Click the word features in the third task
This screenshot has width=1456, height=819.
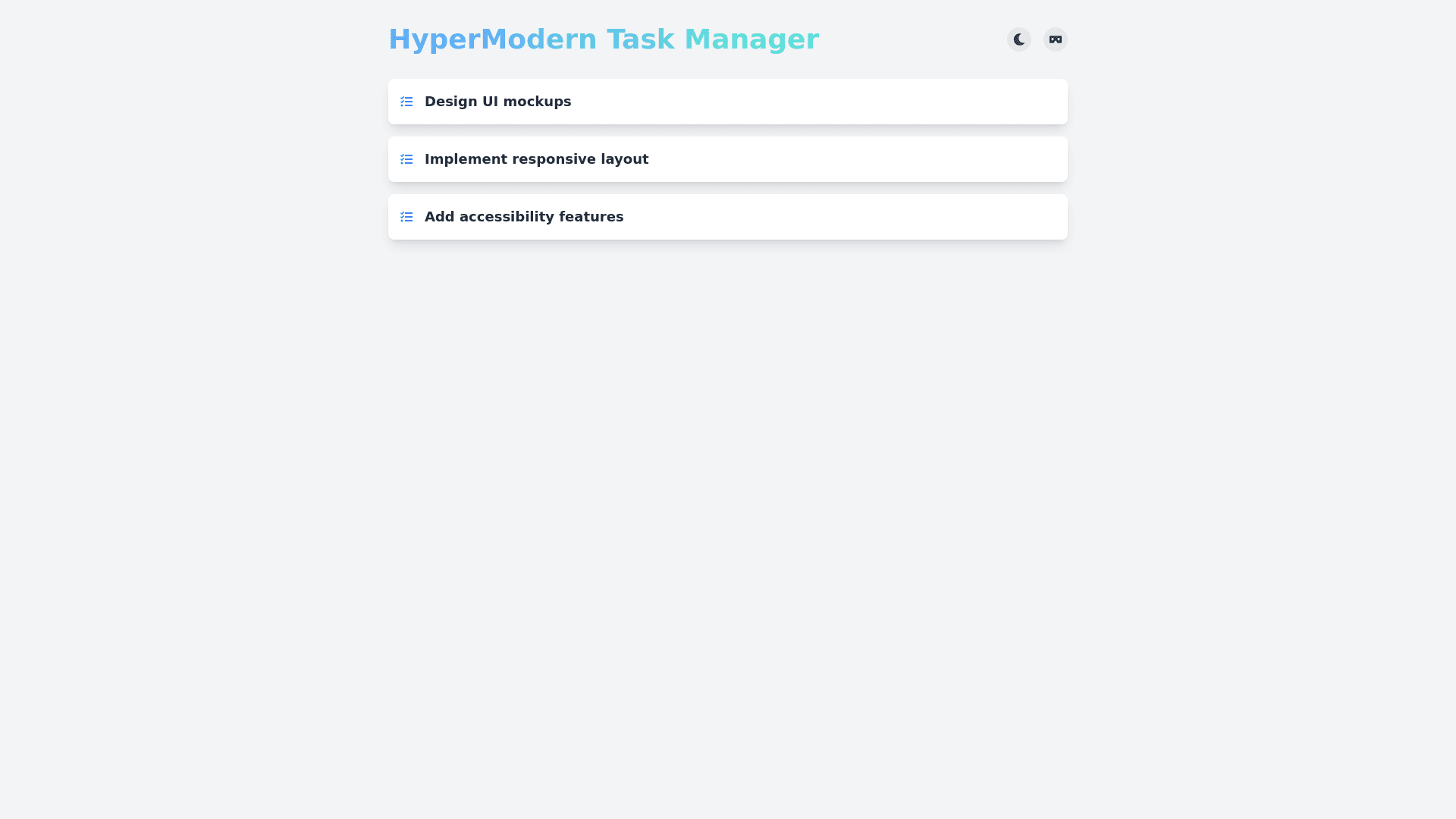pyautogui.click(x=591, y=217)
